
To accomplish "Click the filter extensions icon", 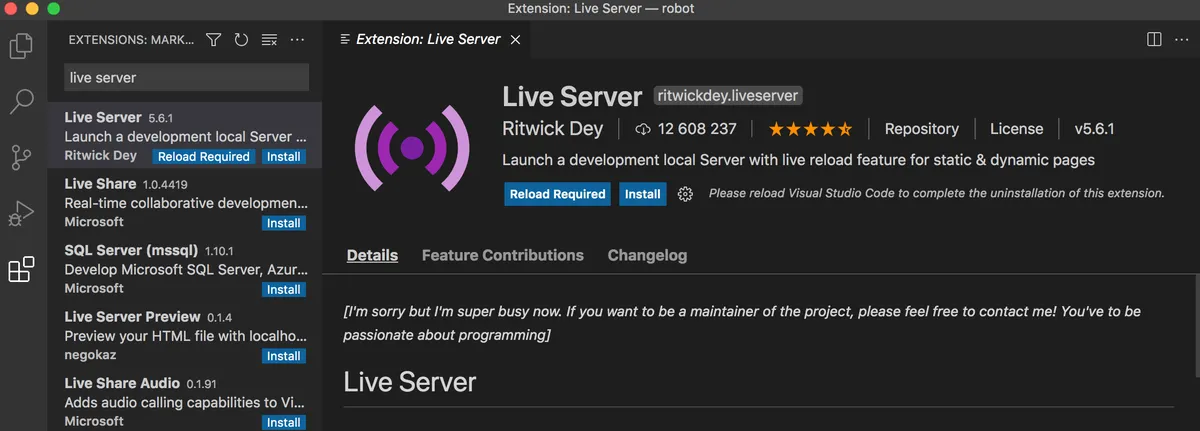I will coord(213,39).
